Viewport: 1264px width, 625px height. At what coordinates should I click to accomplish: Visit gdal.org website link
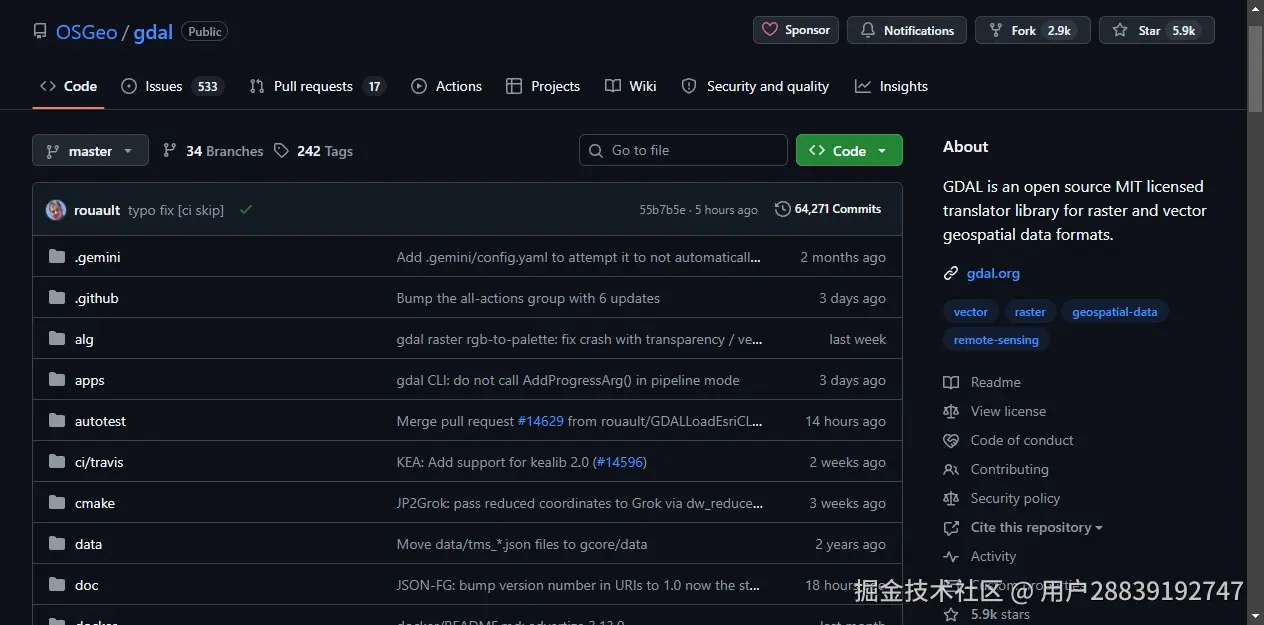pyautogui.click(x=993, y=273)
